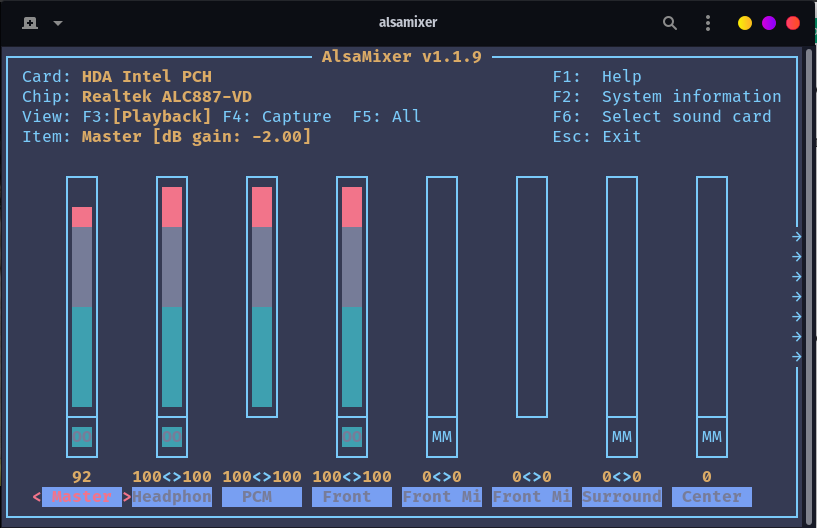Click the empty Surround volume bar
Image resolution: width=817 pixels, height=528 pixels.
click(622, 297)
